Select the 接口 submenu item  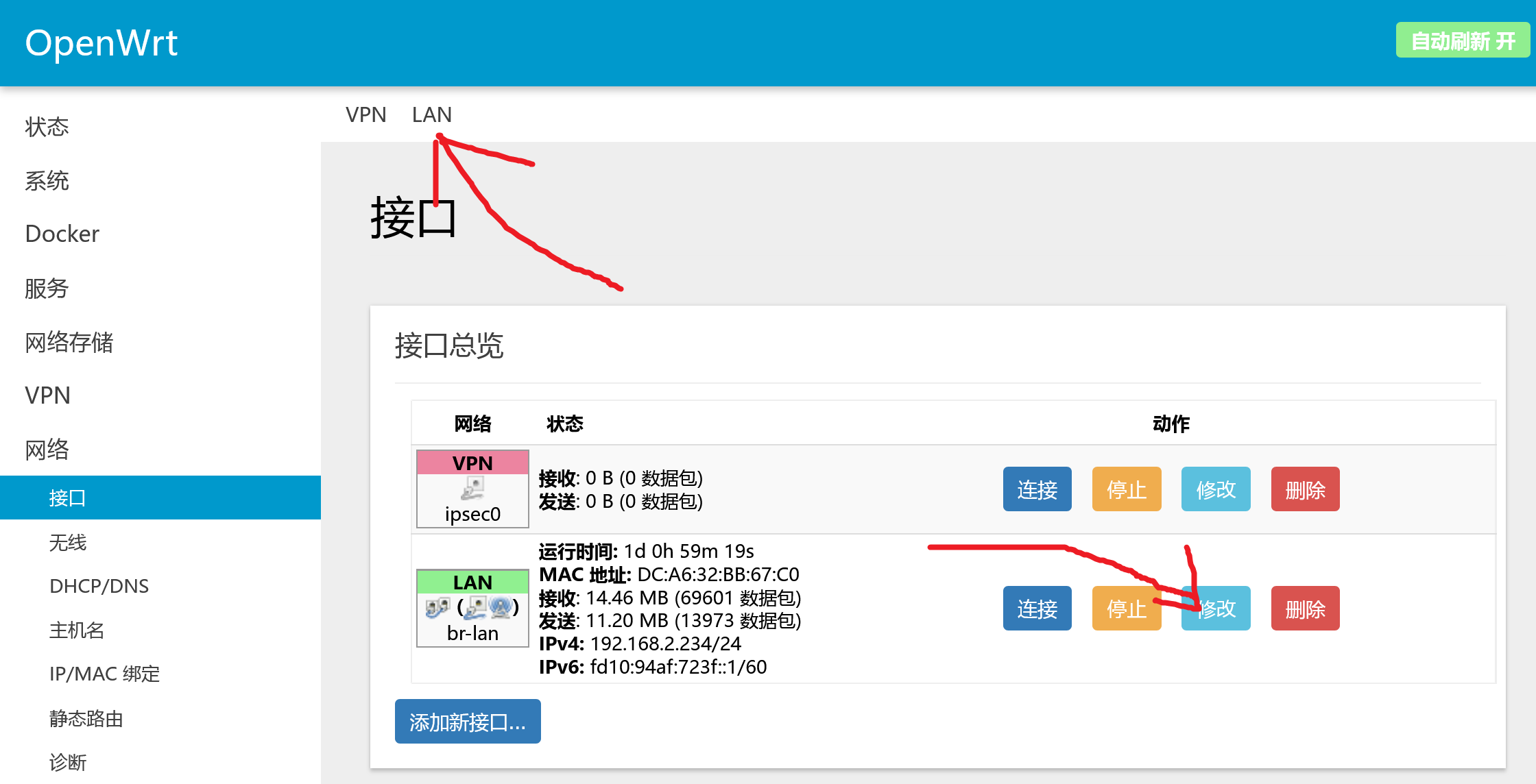coord(160,498)
